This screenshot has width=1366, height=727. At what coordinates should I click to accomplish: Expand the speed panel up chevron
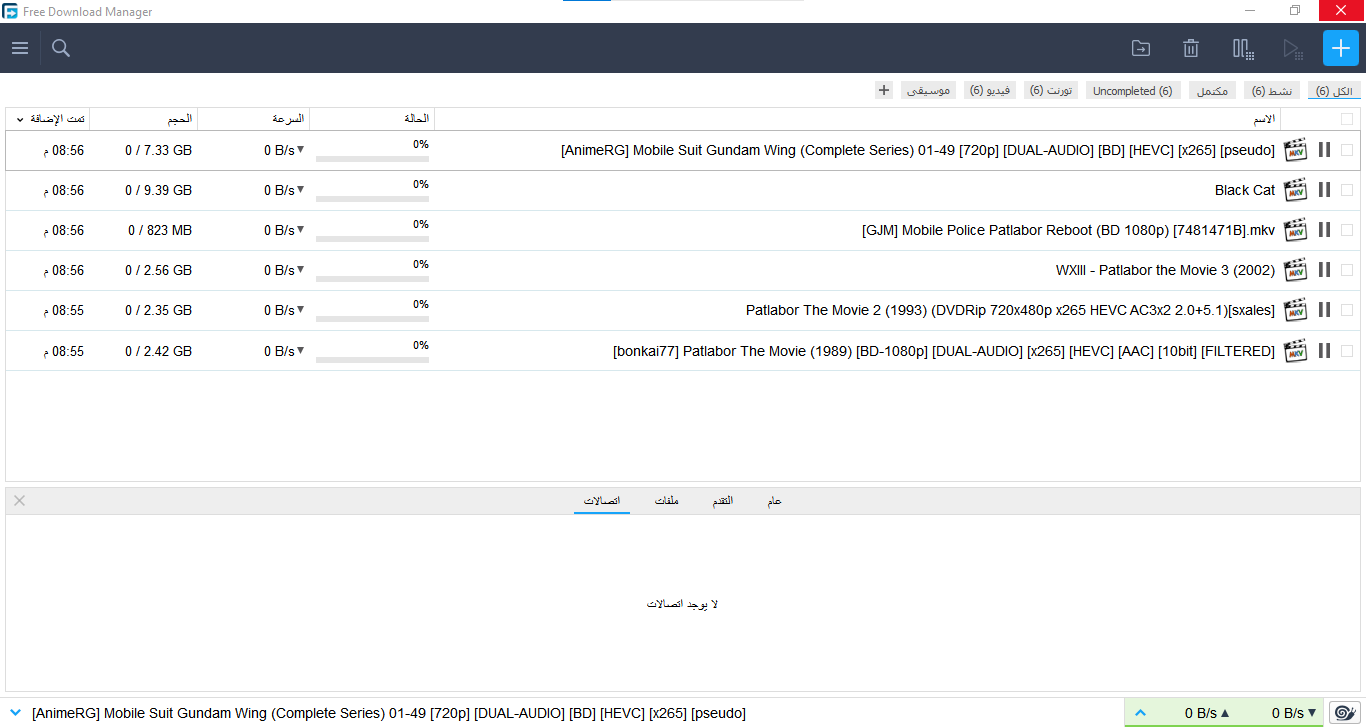coord(1140,713)
